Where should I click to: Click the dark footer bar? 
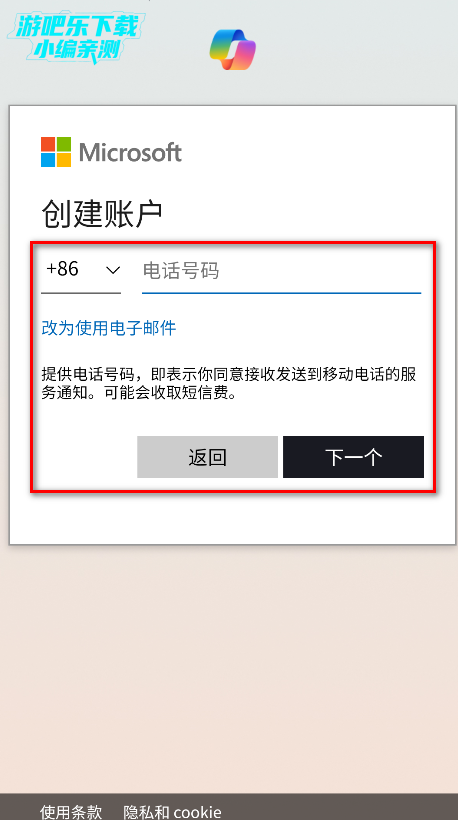229,807
